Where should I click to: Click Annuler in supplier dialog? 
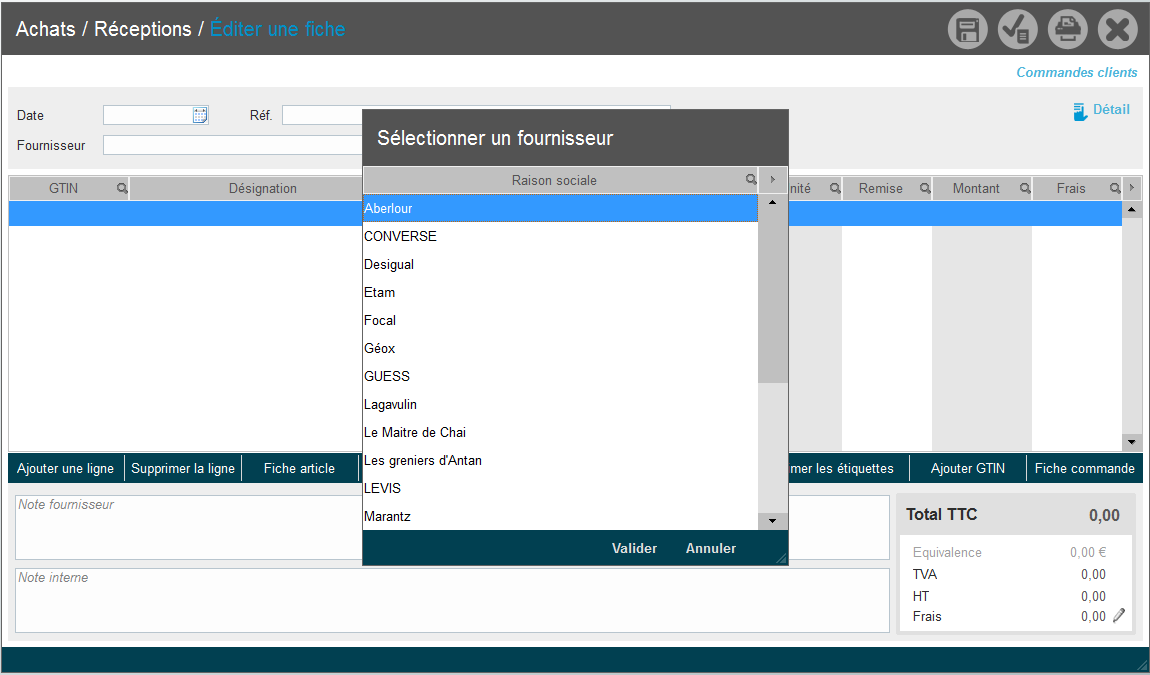711,548
